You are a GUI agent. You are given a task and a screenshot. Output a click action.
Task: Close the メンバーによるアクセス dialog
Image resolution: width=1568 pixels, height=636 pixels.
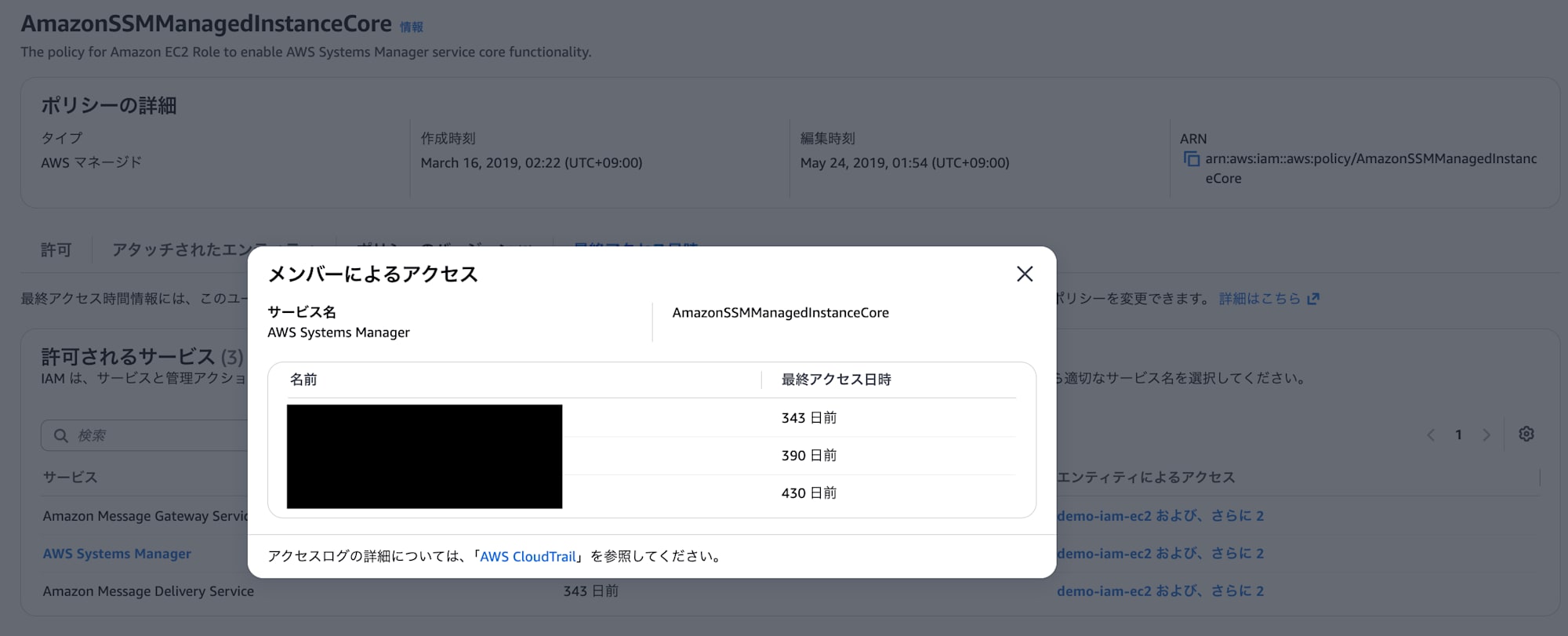[1024, 274]
